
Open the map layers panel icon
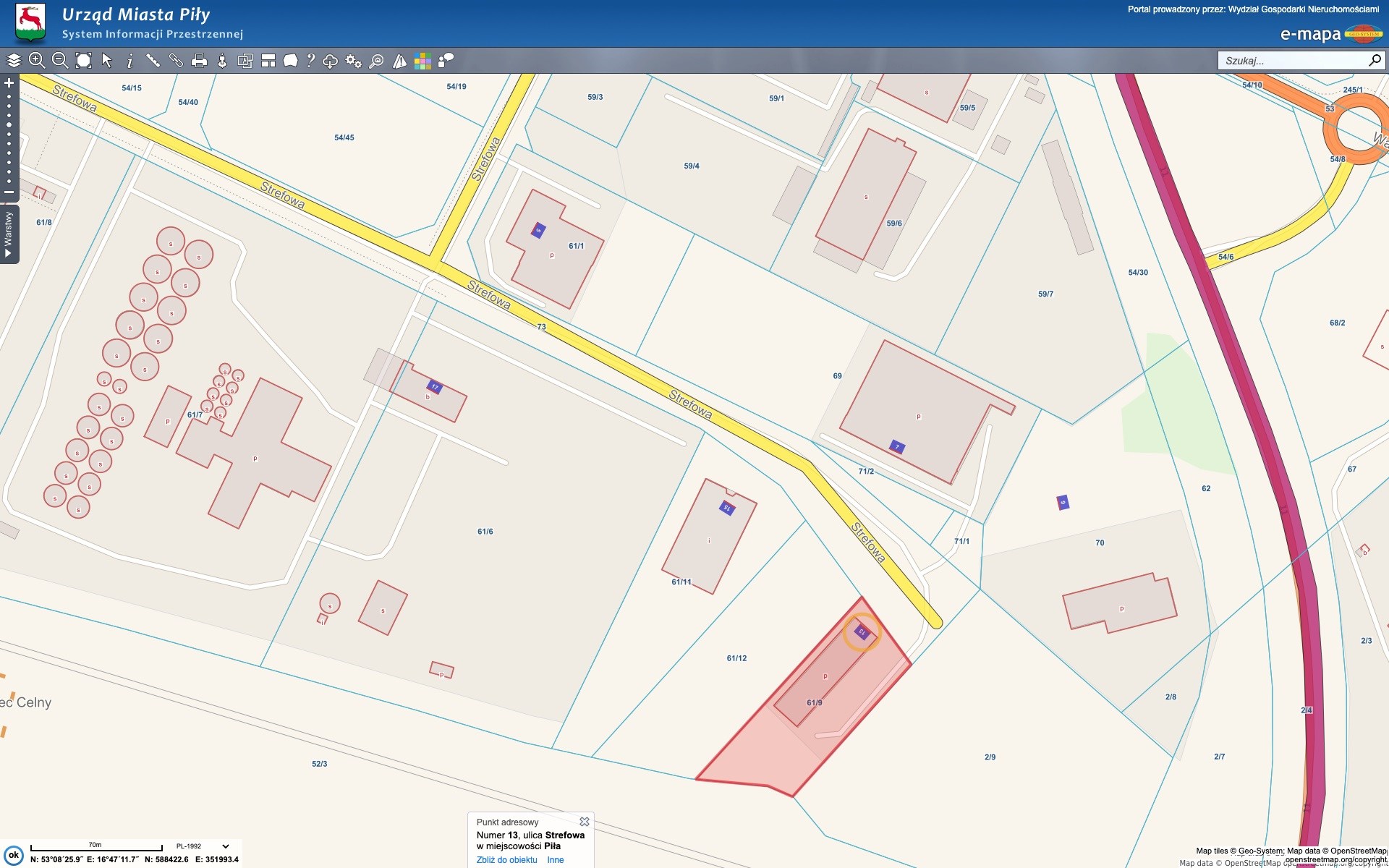click(x=14, y=61)
